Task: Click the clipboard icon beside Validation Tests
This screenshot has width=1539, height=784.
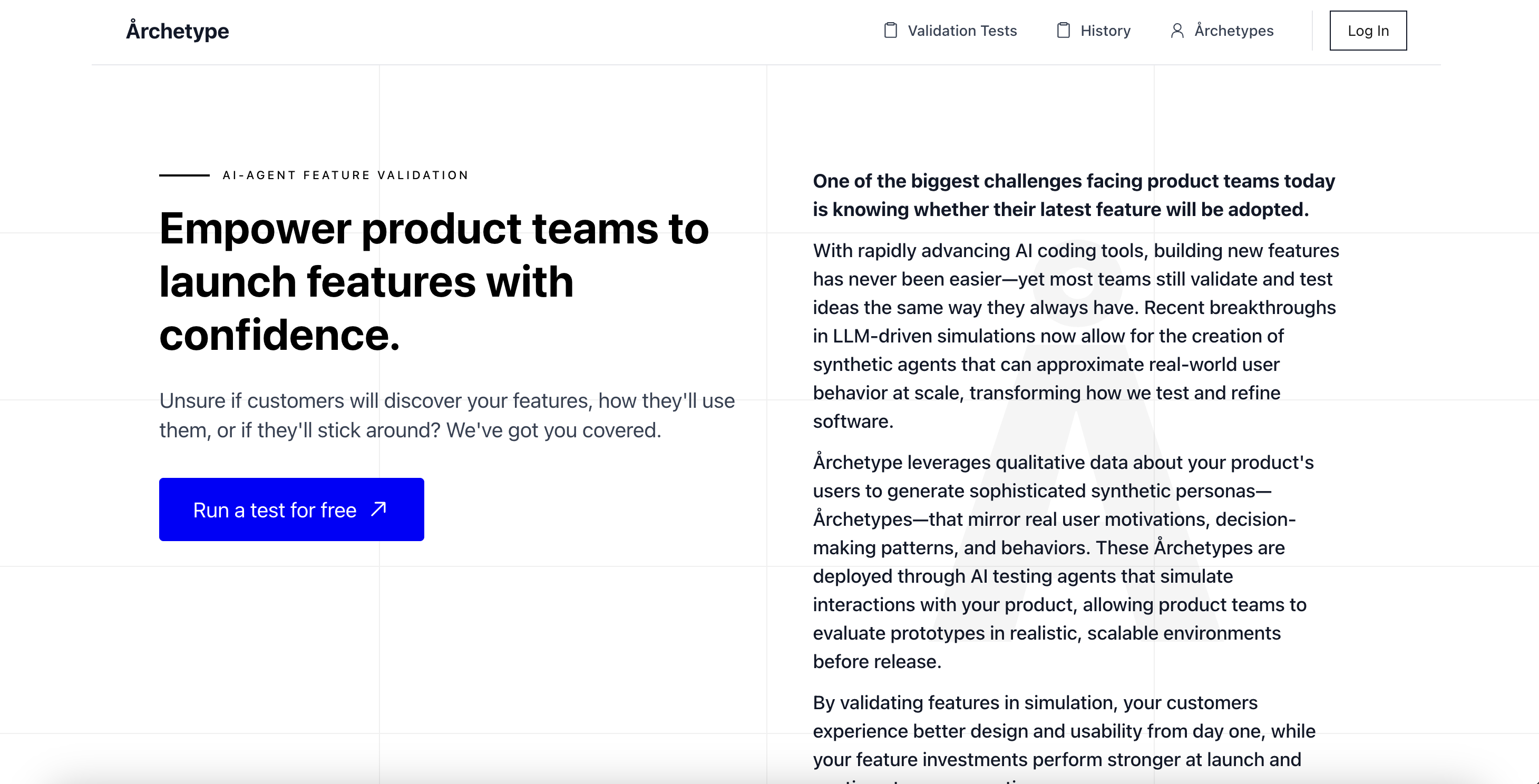Action: coord(890,31)
